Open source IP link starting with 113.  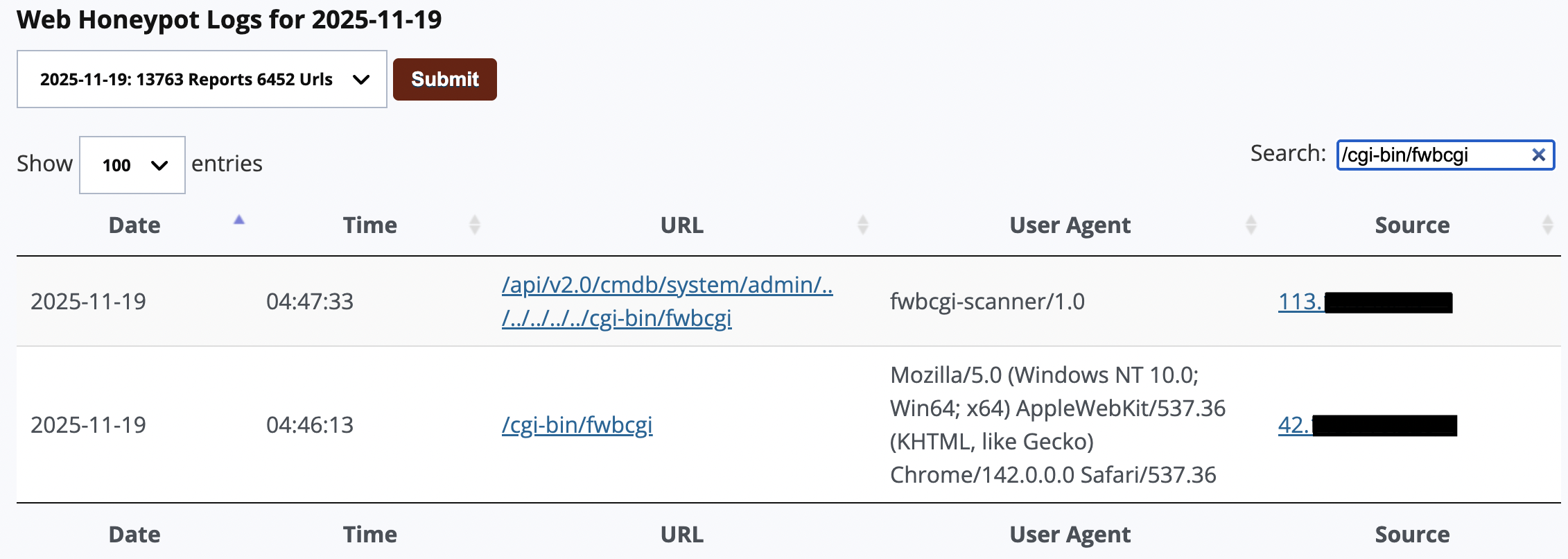[x=1300, y=302]
